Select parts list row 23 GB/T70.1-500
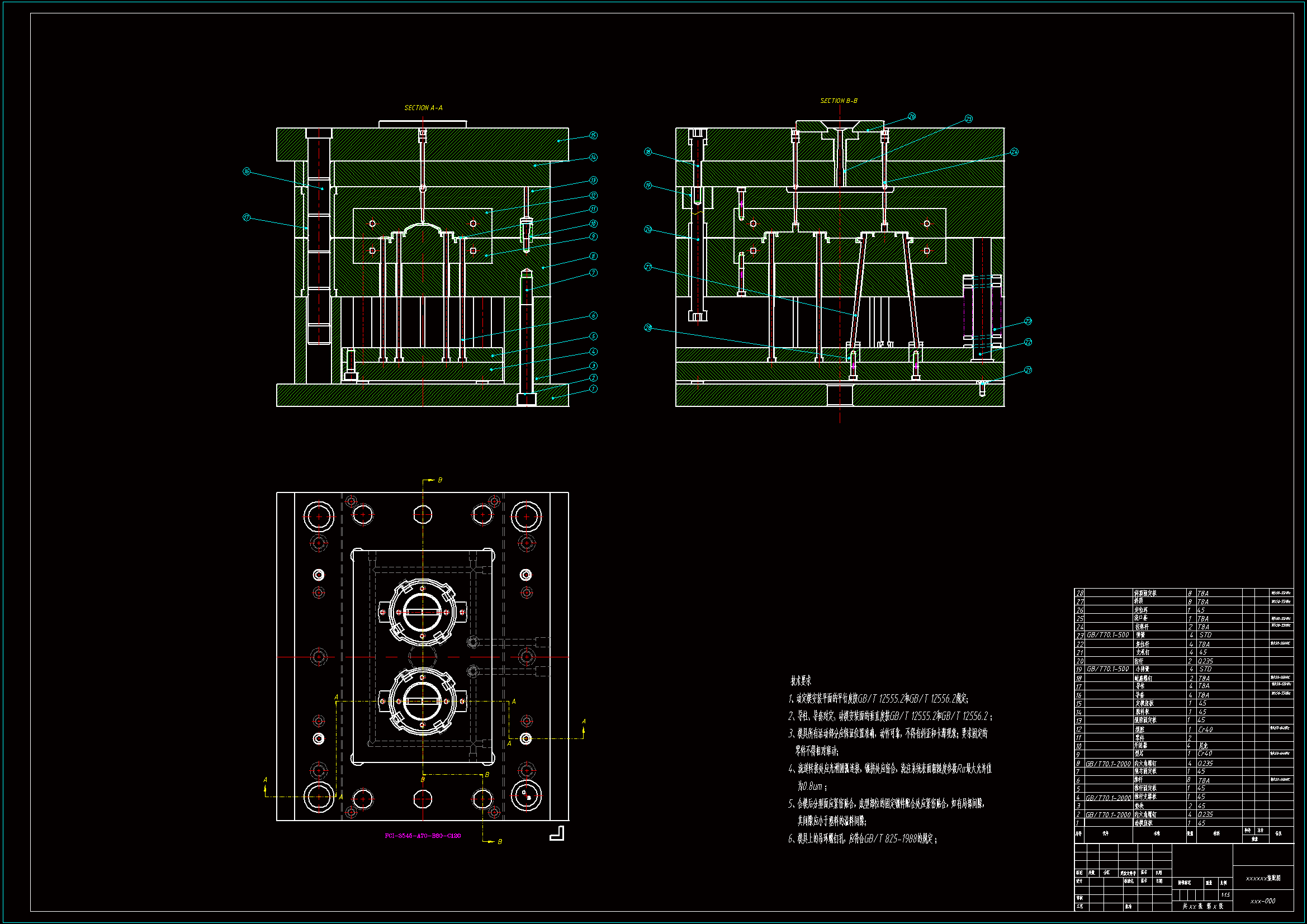This screenshot has height=924, width=1307. [x=1108, y=635]
